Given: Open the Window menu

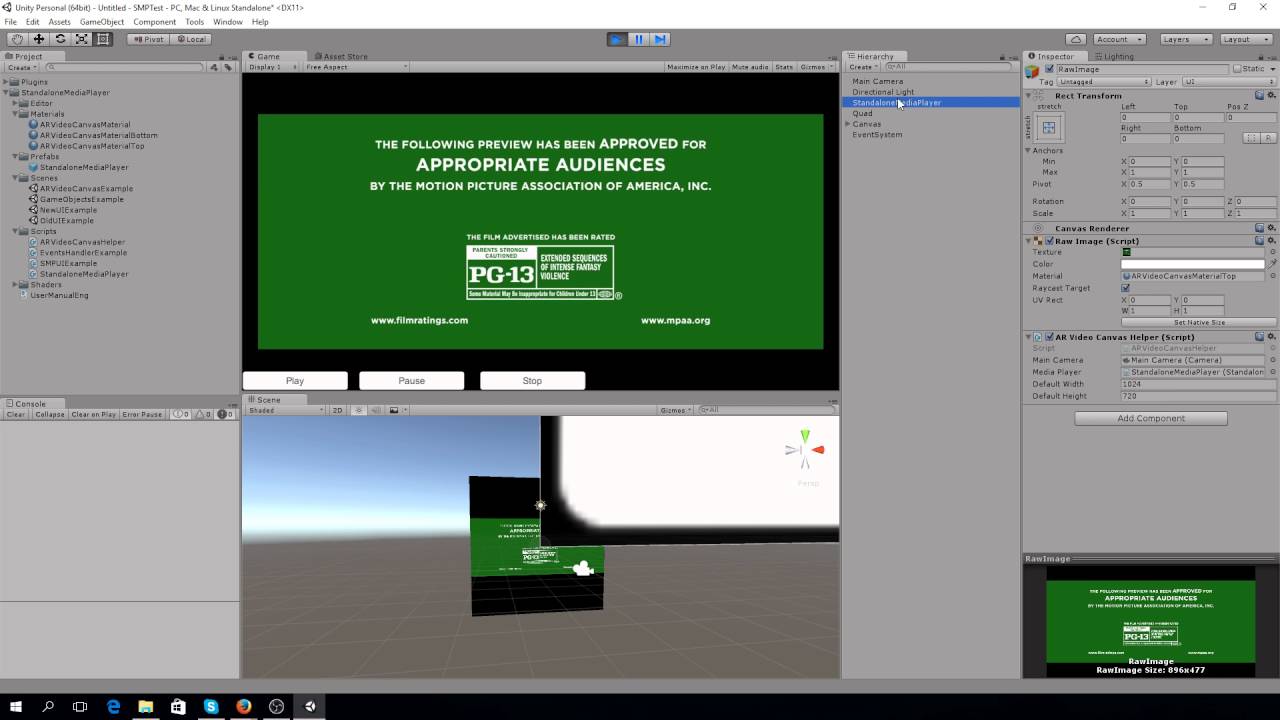Looking at the screenshot, I should click(228, 21).
